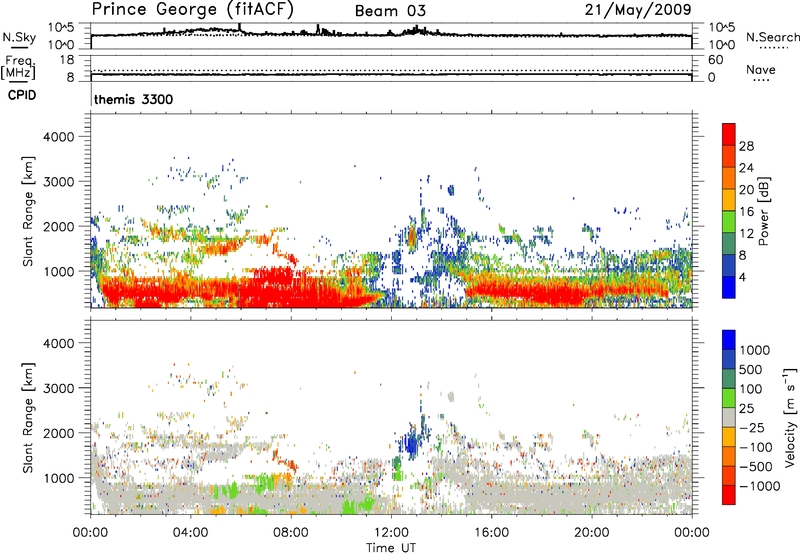Click the 'Freq. [MHz]' label
Image resolution: width=800 pixels, height=554 pixels.
(18, 67)
